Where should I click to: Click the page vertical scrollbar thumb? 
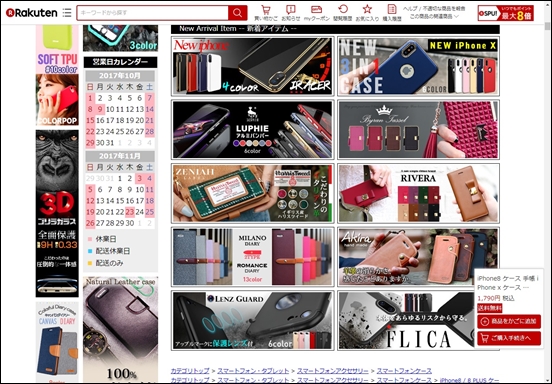[547, 26]
